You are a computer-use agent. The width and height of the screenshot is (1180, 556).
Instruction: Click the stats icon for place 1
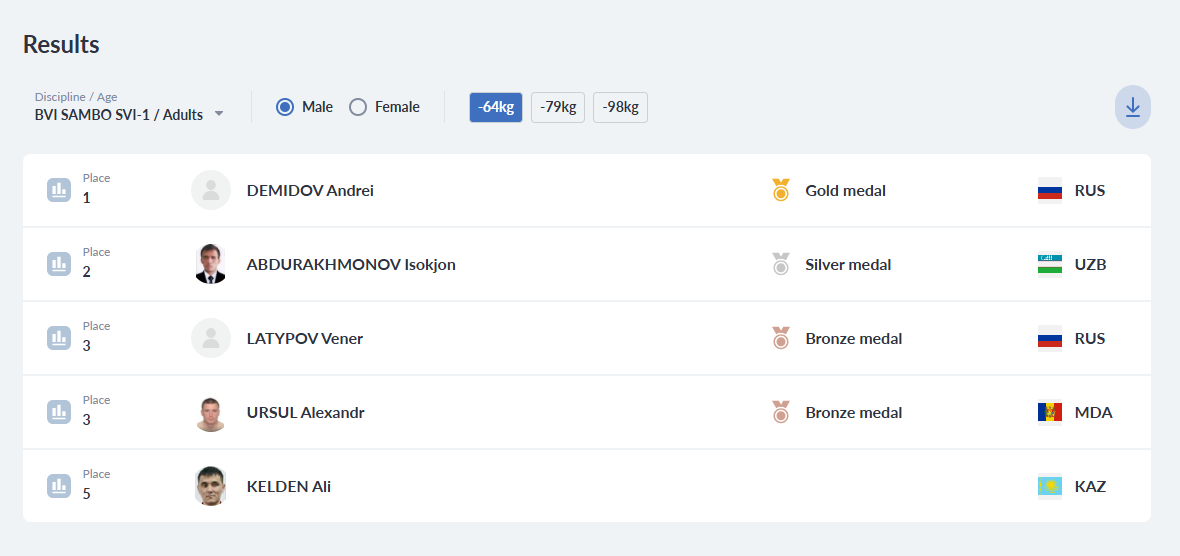click(x=59, y=190)
